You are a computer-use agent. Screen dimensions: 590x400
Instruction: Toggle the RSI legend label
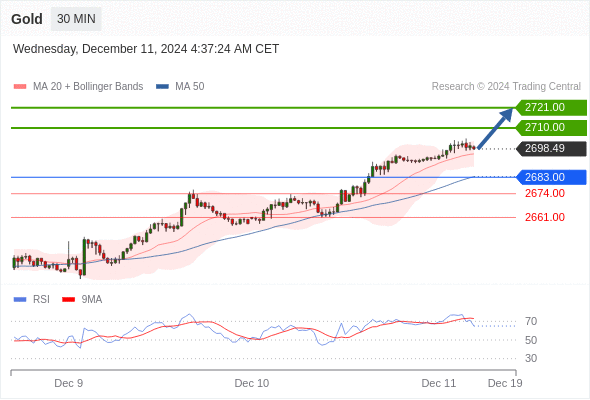(x=41, y=300)
